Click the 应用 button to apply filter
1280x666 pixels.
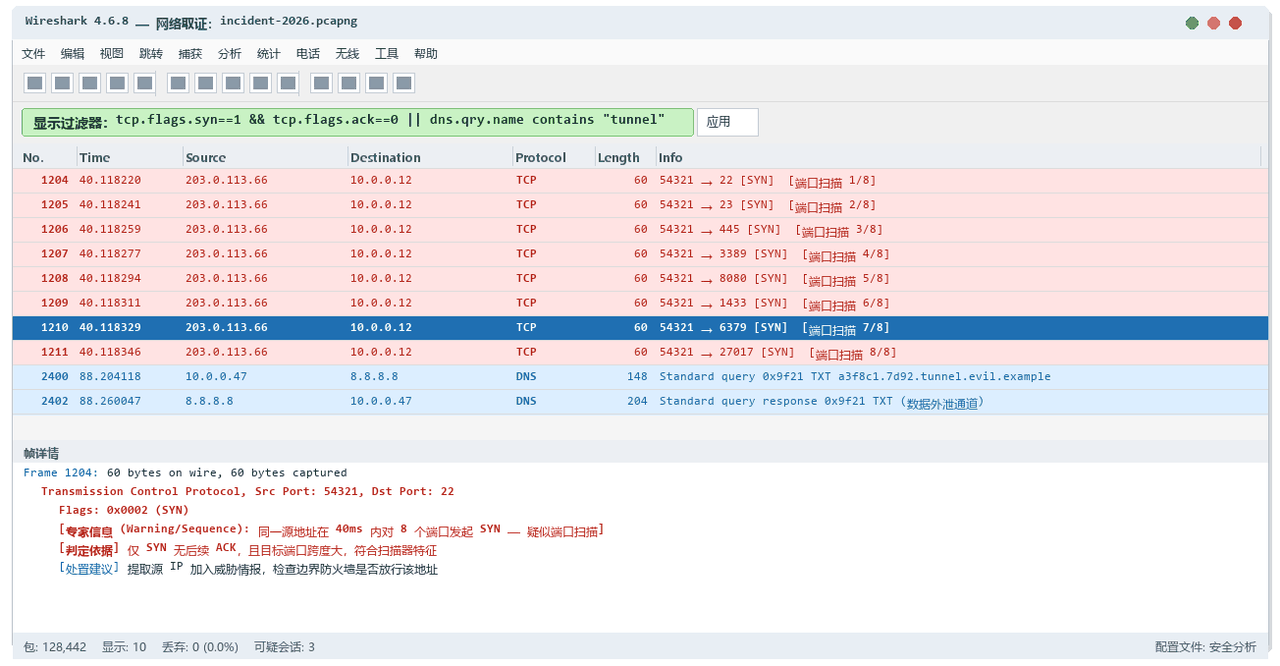pos(727,122)
